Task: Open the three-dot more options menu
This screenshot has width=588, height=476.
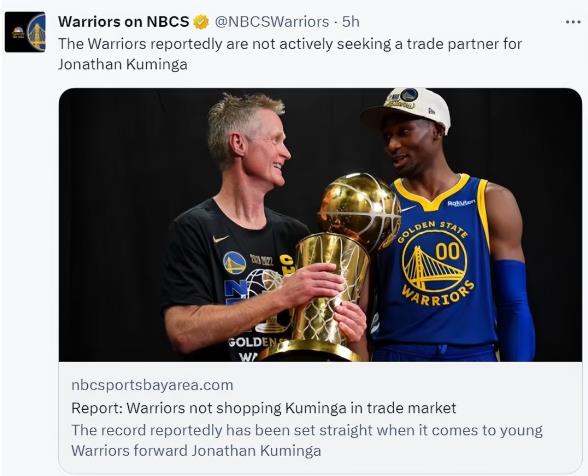Action: pos(573,22)
